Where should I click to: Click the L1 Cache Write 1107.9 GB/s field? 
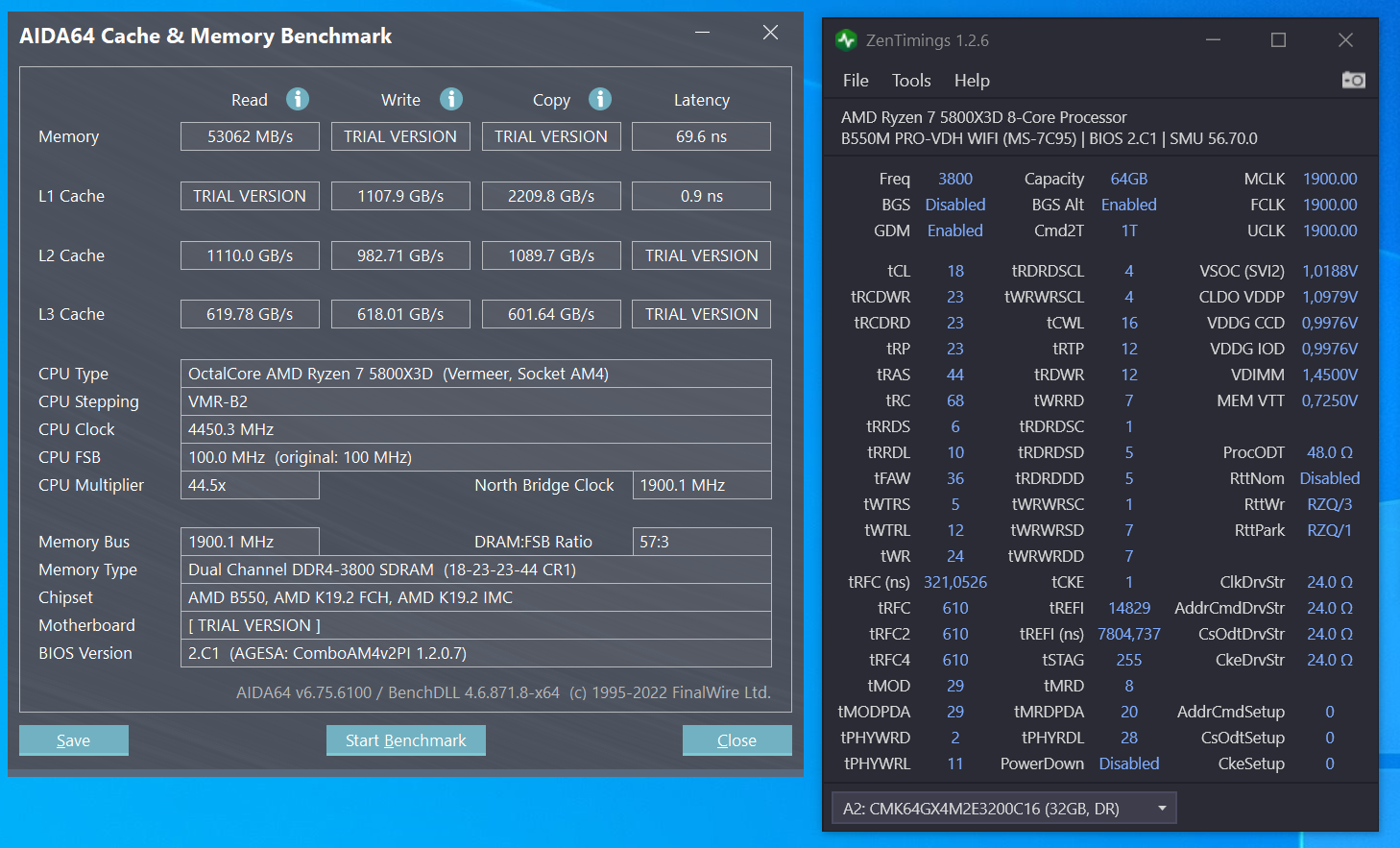point(400,196)
